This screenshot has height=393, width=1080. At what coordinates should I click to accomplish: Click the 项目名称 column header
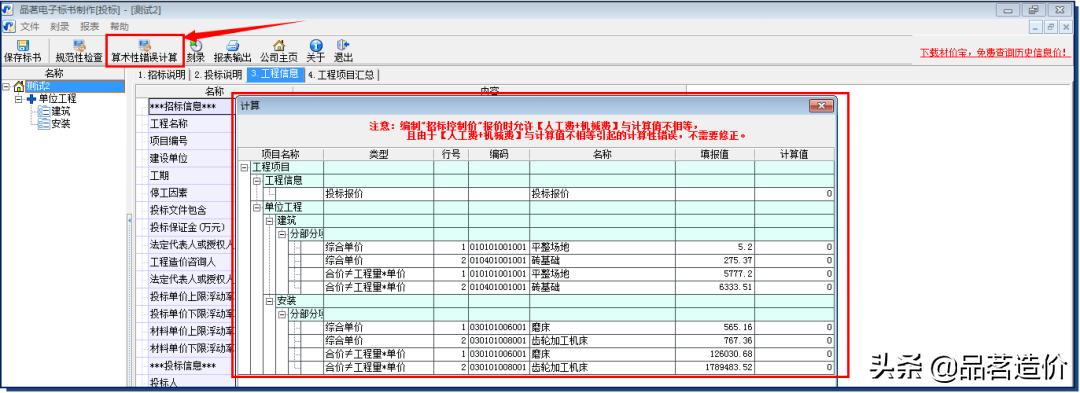click(x=280, y=154)
